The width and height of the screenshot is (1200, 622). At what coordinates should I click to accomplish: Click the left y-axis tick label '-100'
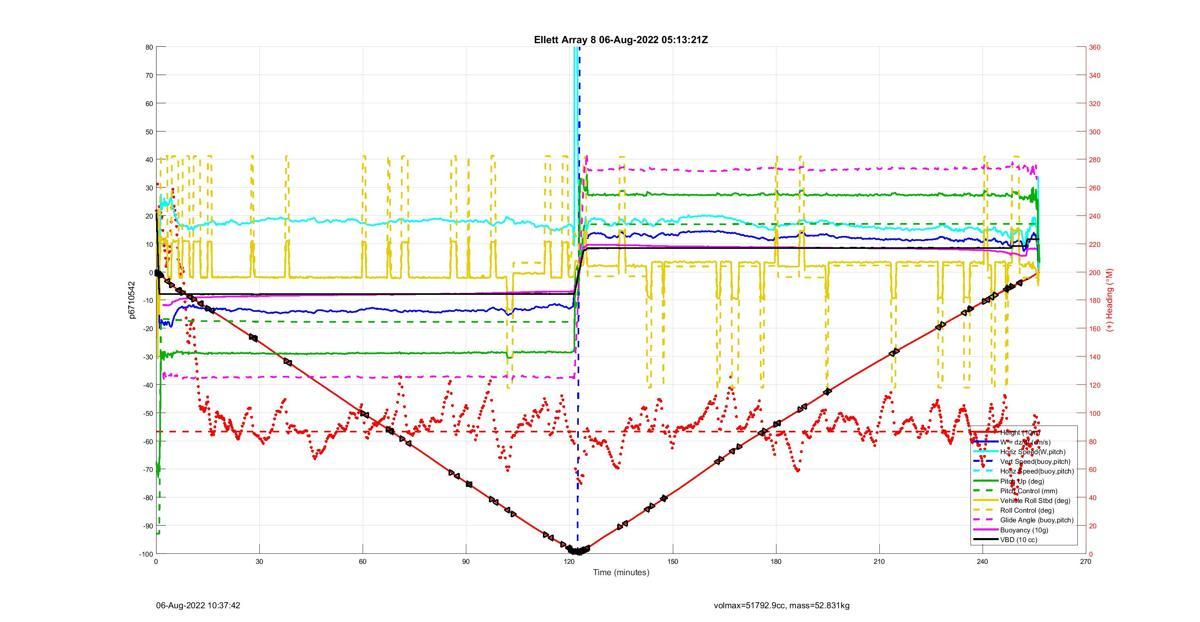point(145,554)
